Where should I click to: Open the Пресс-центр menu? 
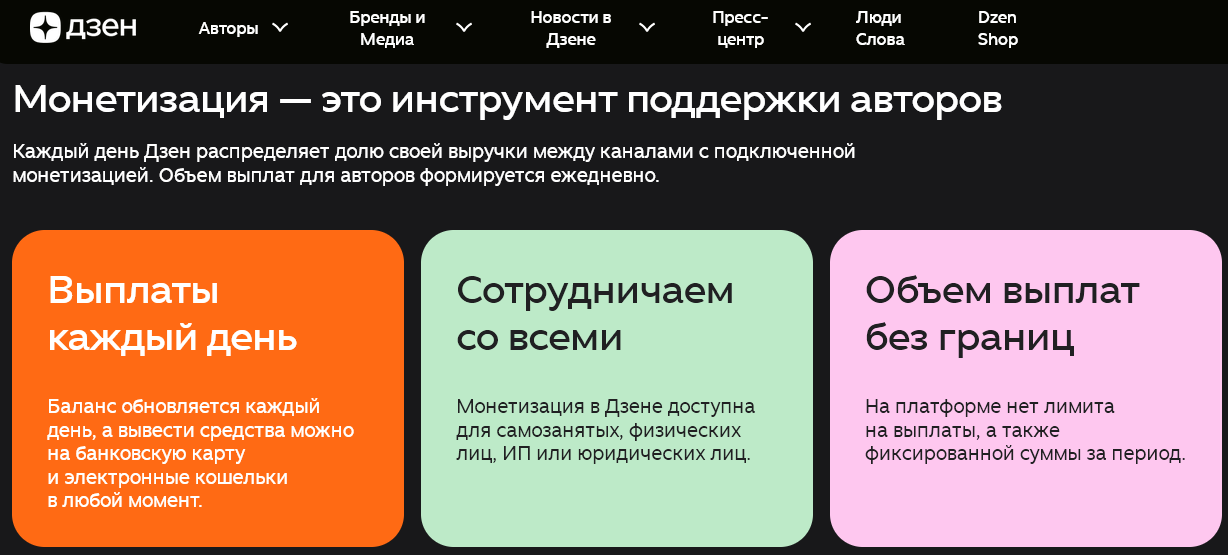[740, 28]
